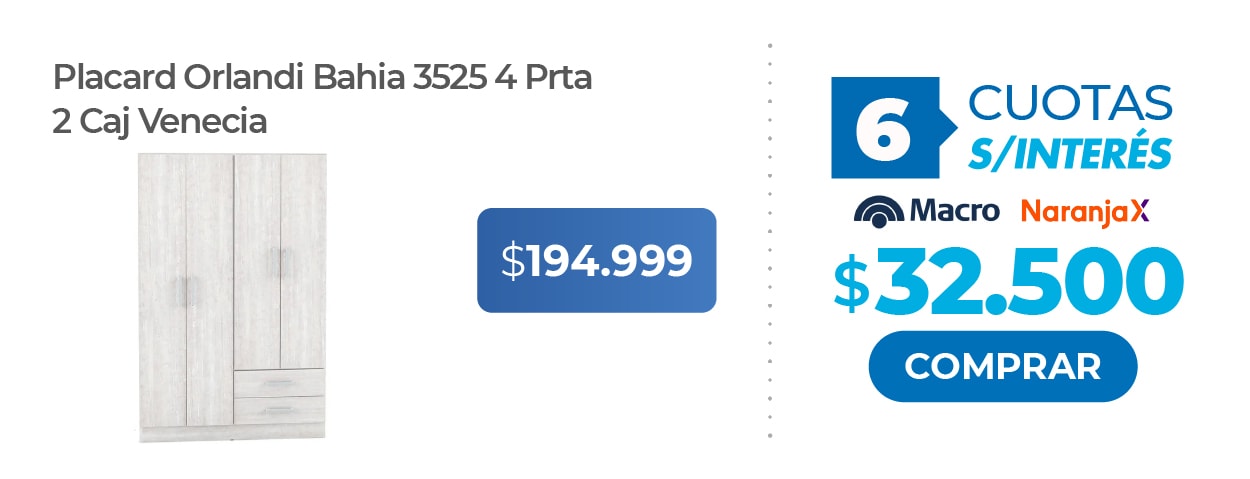
Task: Click the Macro bank emblem icon
Action: pyautogui.click(x=880, y=211)
